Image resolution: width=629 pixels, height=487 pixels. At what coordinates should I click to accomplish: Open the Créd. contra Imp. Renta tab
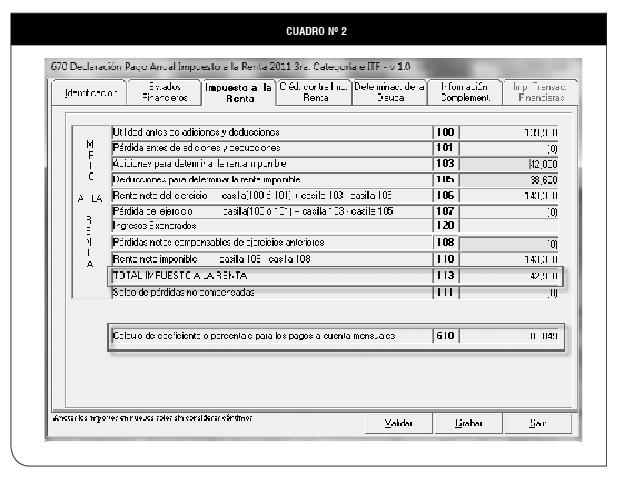click(x=314, y=93)
